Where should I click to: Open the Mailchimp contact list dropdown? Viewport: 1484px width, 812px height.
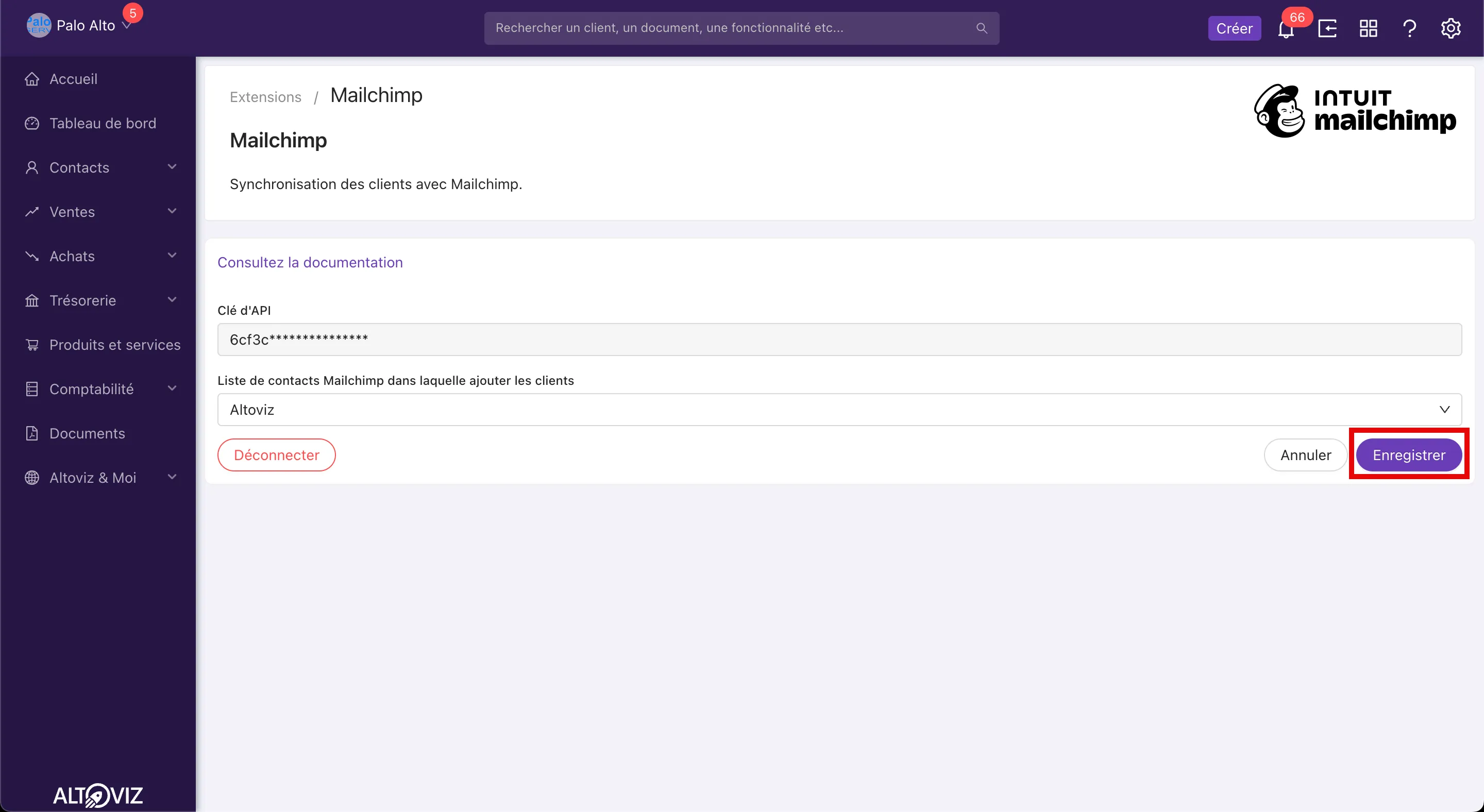tap(839, 410)
